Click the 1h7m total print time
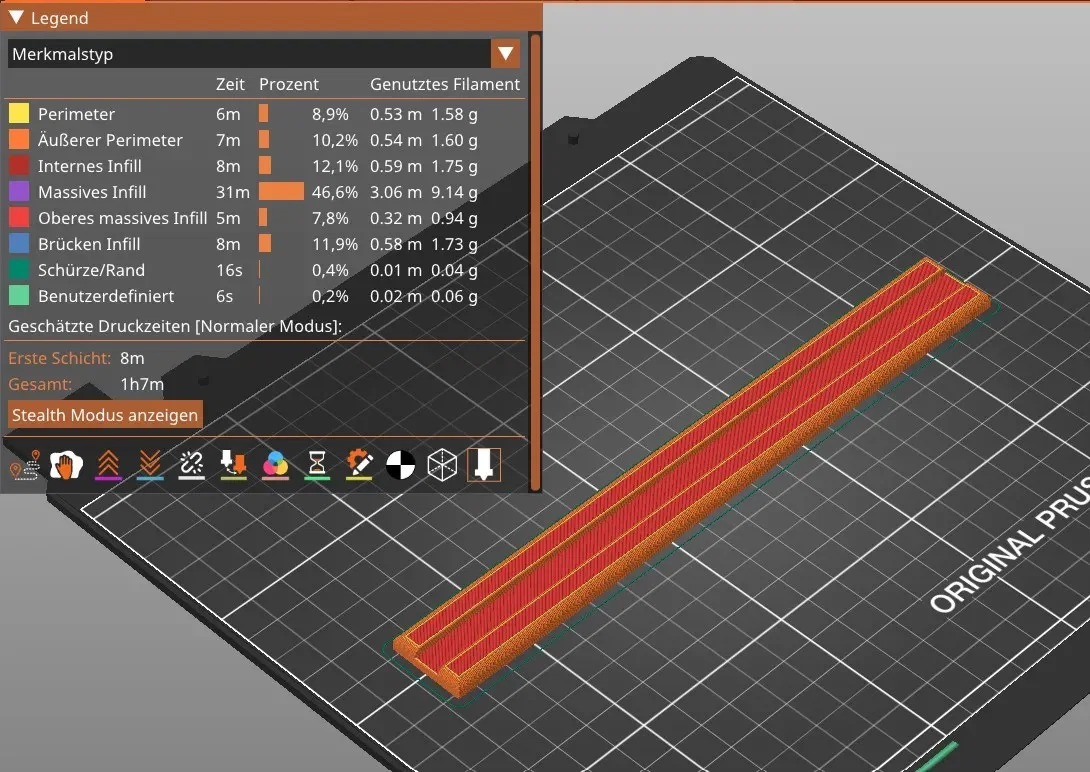The image size is (1090, 772). pos(143,384)
